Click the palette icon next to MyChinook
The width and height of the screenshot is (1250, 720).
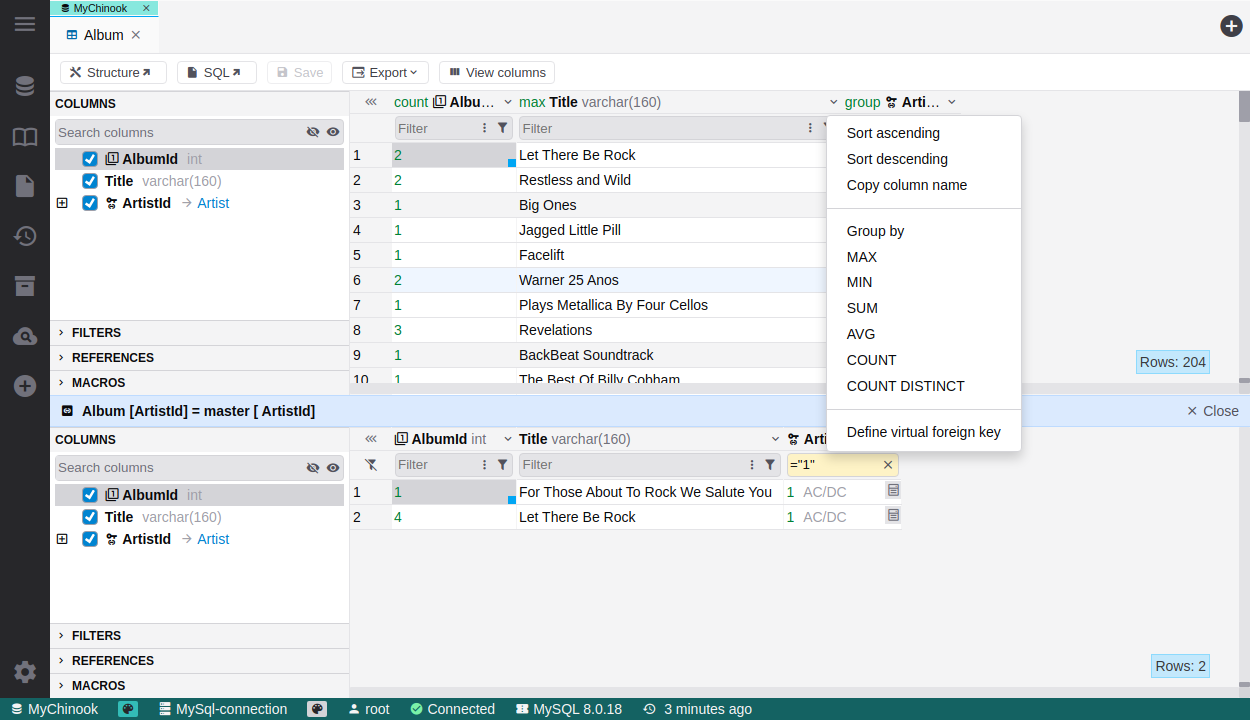128,709
